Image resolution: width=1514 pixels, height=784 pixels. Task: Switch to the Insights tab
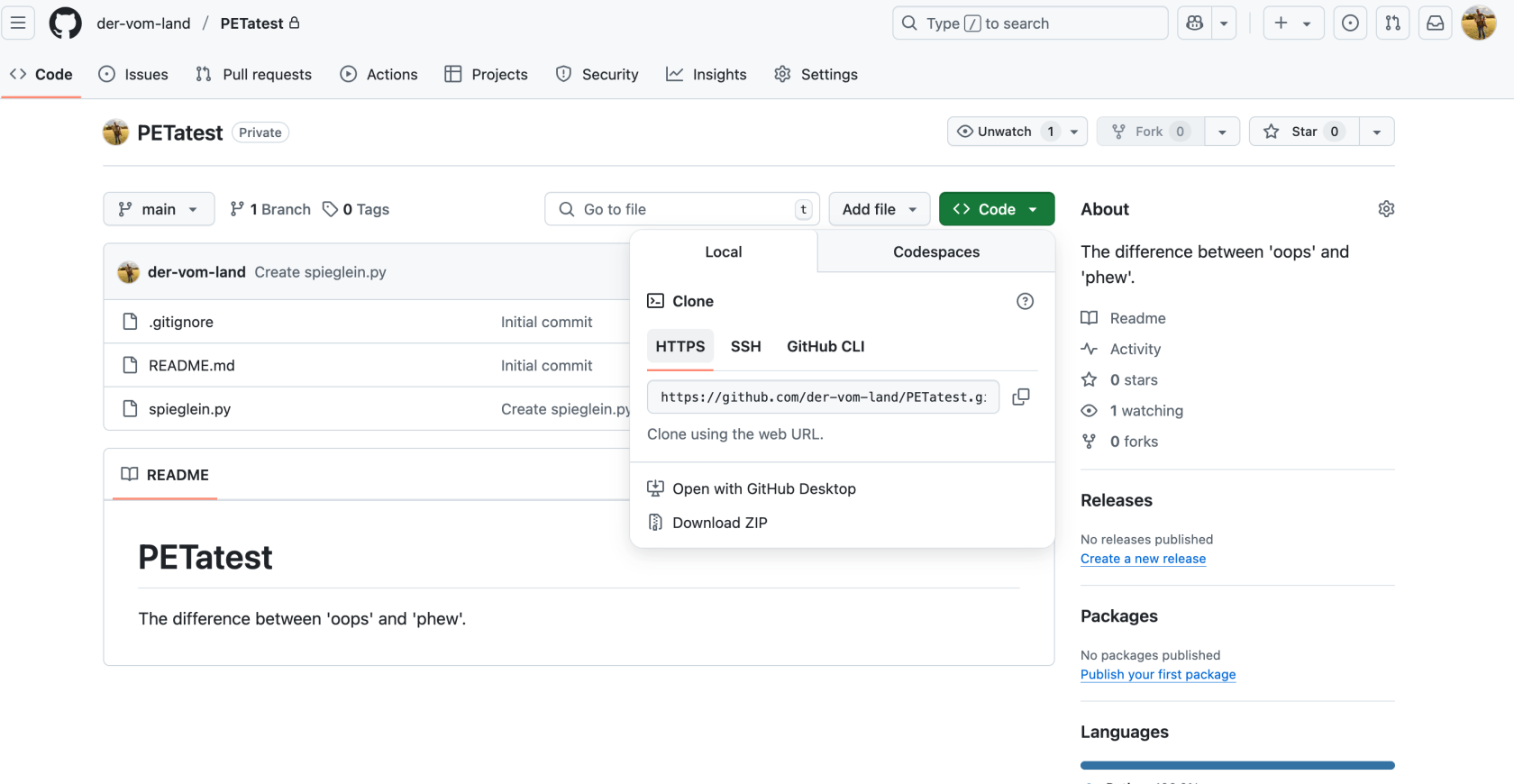707,74
